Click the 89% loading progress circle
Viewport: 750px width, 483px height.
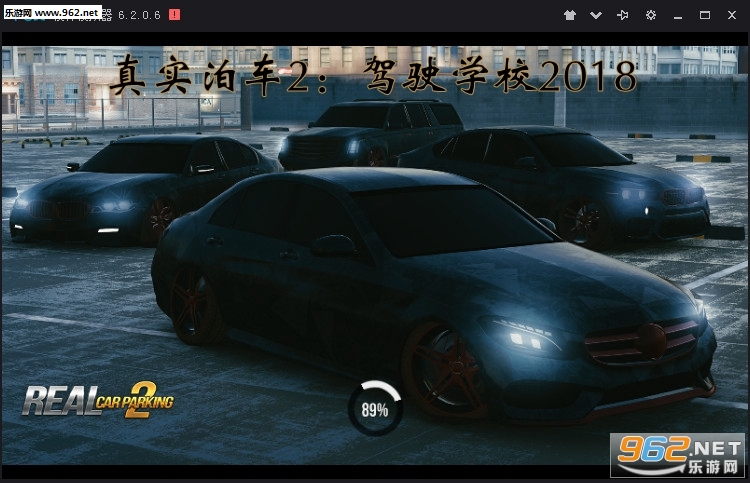point(375,408)
